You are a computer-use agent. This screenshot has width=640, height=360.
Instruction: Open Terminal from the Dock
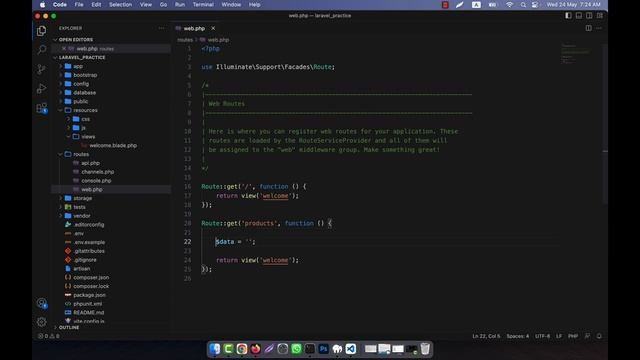tap(310, 349)
